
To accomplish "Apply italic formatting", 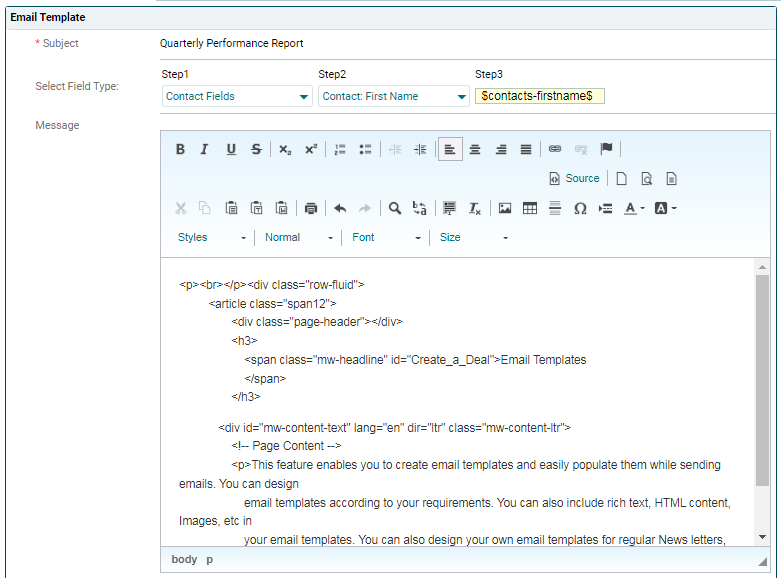I will pyautogui.click(x=205, y=149).
